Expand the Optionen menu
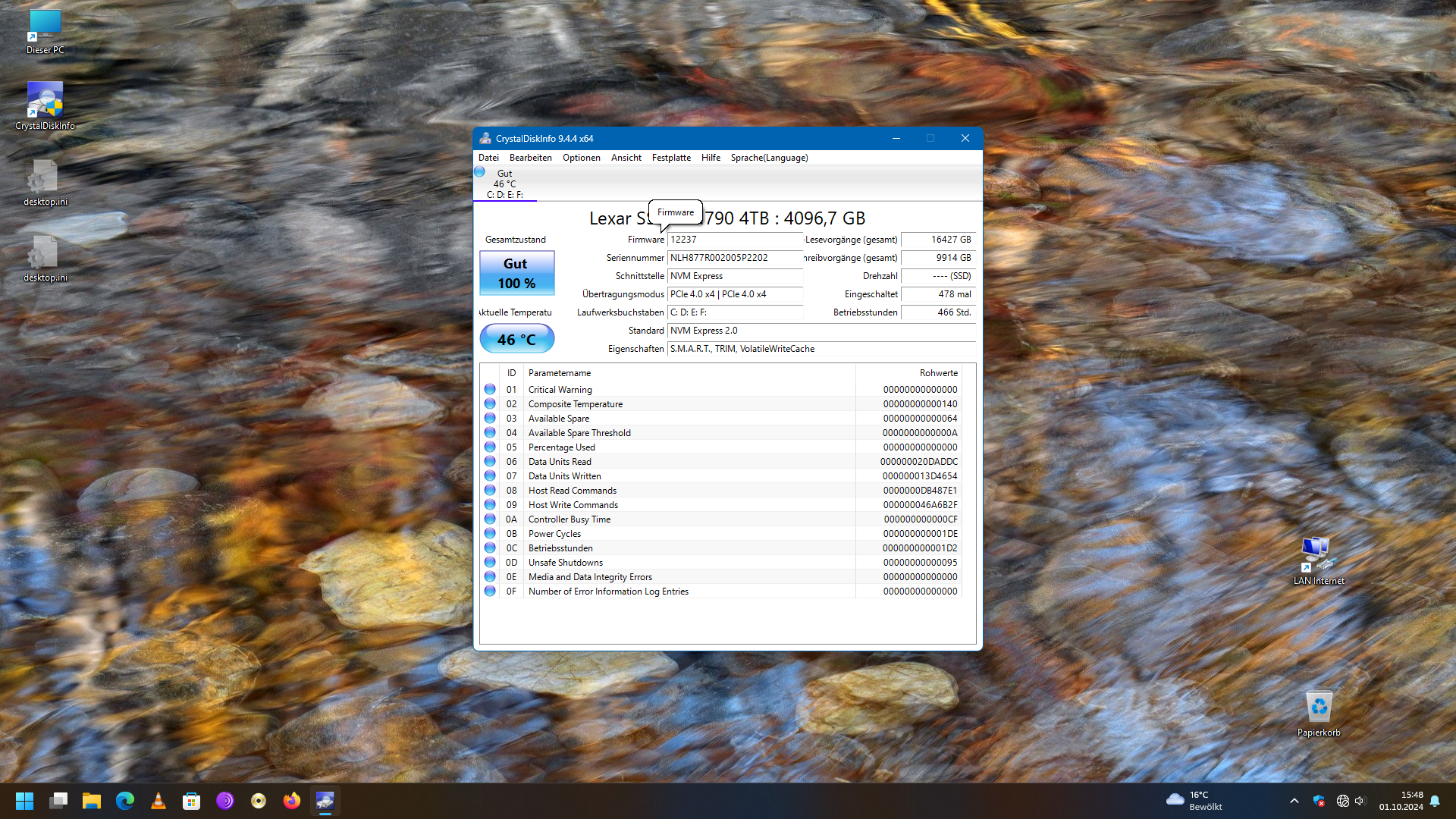 pos(581,158)
